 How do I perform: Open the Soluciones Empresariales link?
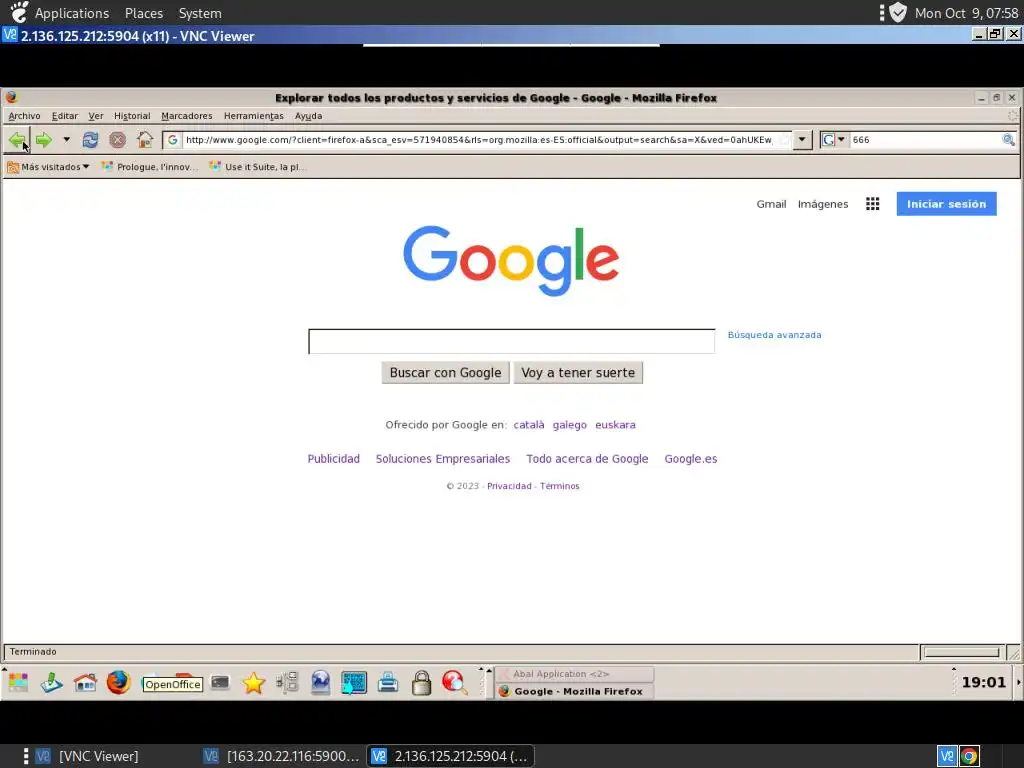point(443,458)
